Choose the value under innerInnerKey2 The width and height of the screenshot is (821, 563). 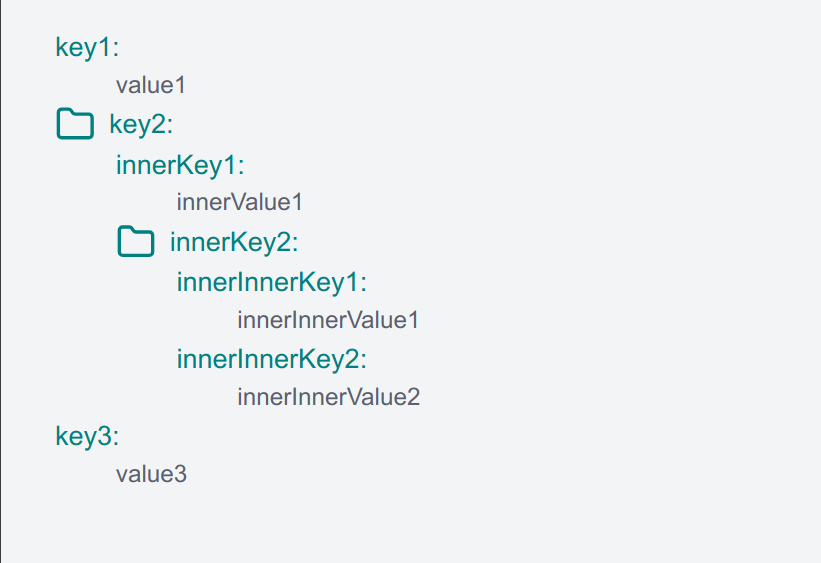(329, 397)
